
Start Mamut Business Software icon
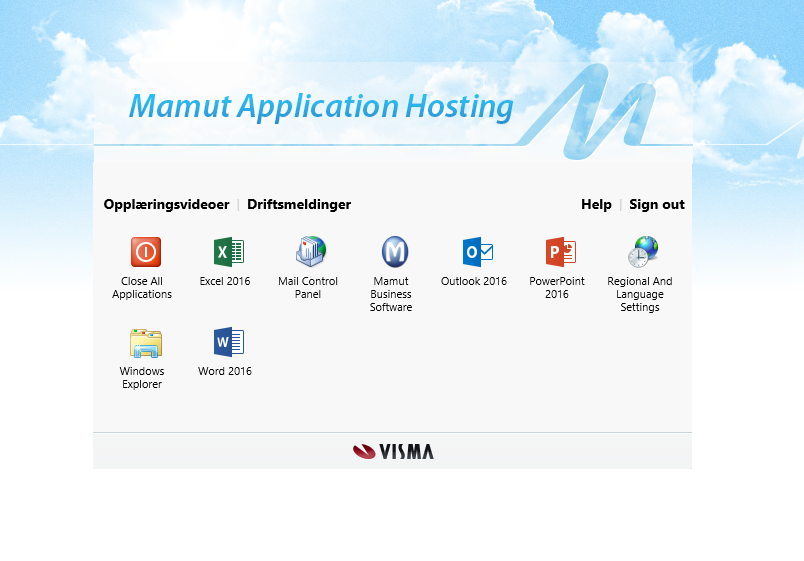click(x=395, y=252)
